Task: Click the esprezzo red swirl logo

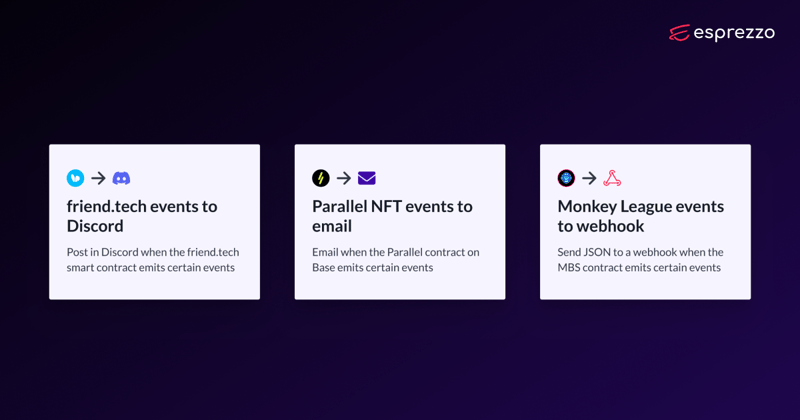Action: (680, 33)
